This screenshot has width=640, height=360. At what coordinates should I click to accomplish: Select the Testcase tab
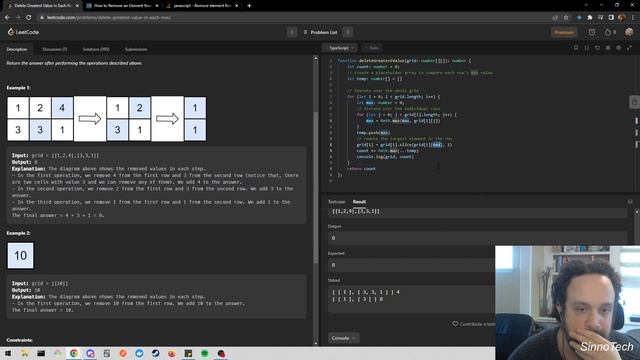[x=337, y=202]
